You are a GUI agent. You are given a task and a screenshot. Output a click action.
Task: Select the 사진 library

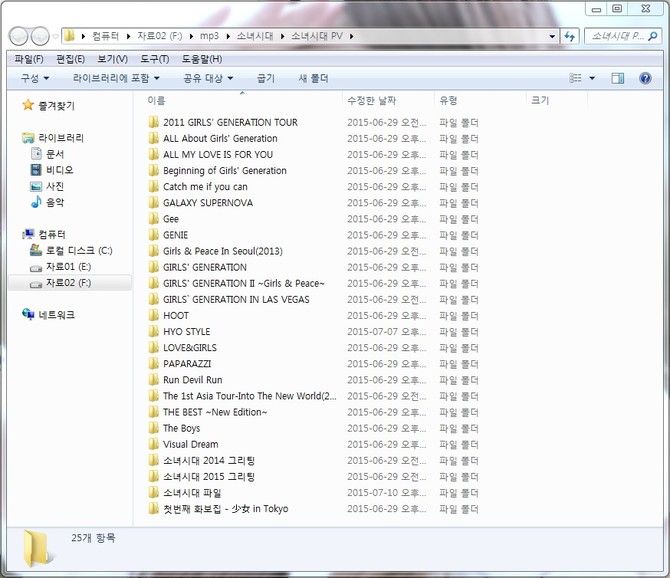[x=55, y=186]
